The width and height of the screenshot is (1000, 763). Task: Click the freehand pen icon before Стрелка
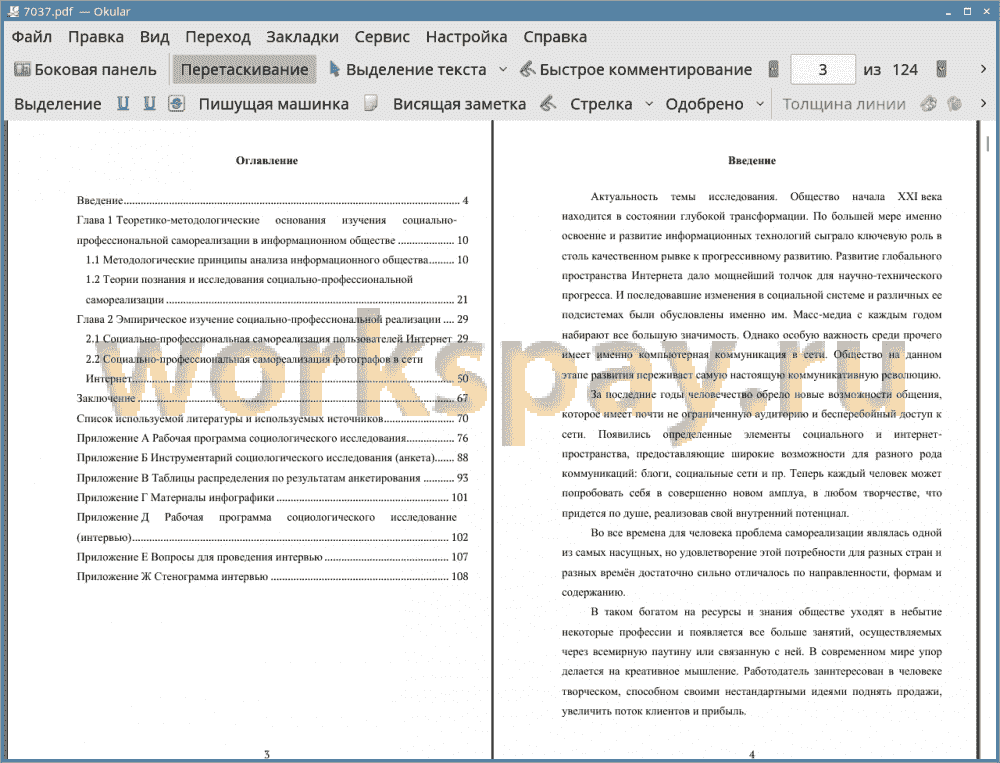tap(548, 103)
